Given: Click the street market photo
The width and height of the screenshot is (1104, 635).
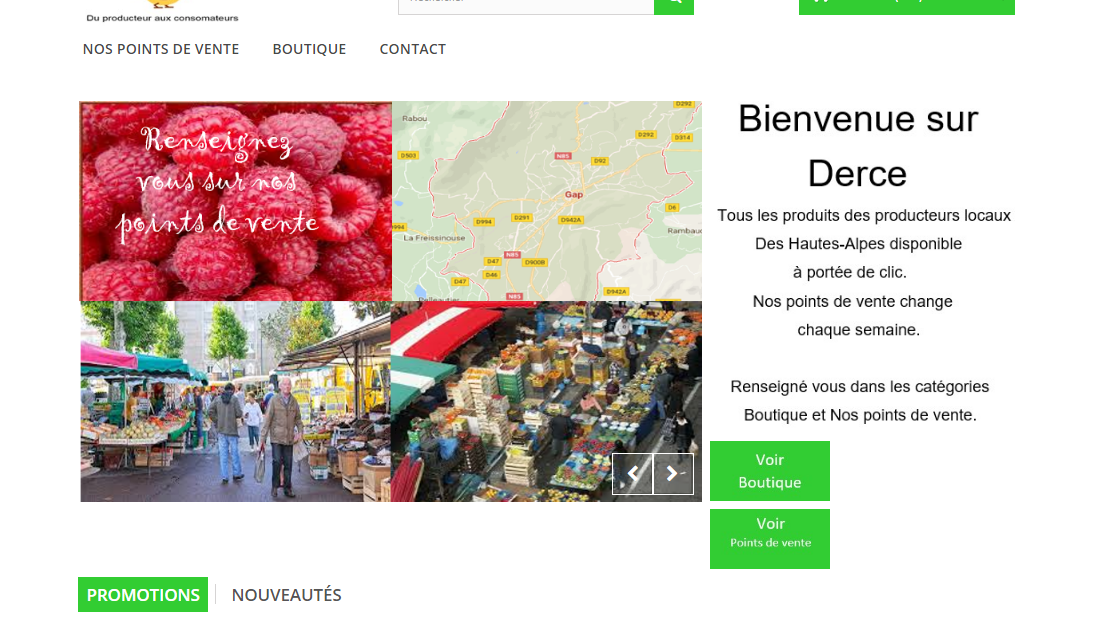Looking at the screenshot, I should pyautogui.click(x=236, y=401).
